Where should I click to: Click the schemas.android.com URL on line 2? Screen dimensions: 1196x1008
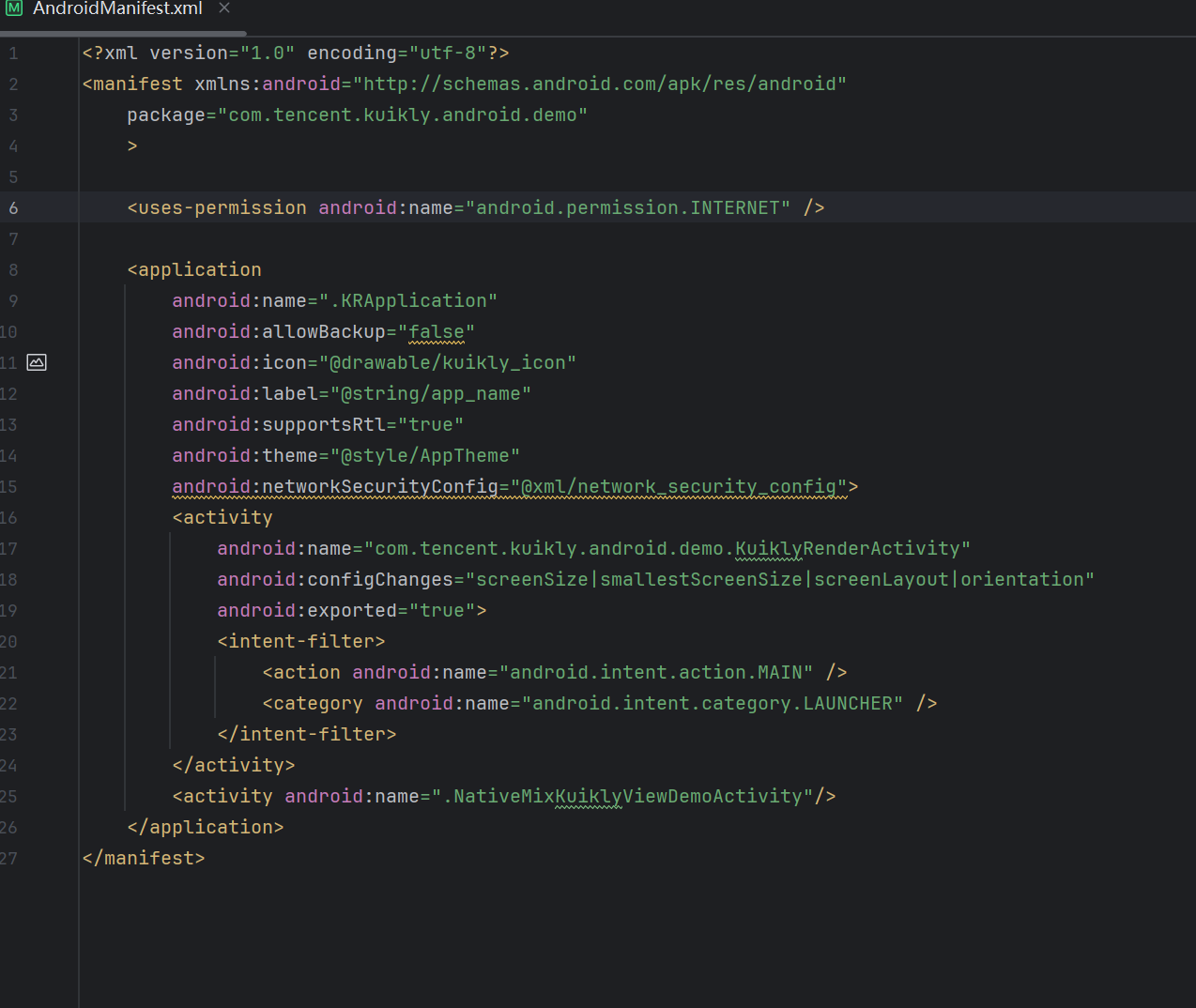pos(600,84)
